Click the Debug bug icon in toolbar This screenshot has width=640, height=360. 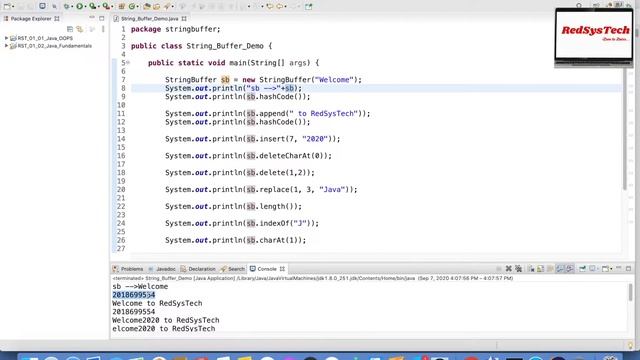click(67, 6)
